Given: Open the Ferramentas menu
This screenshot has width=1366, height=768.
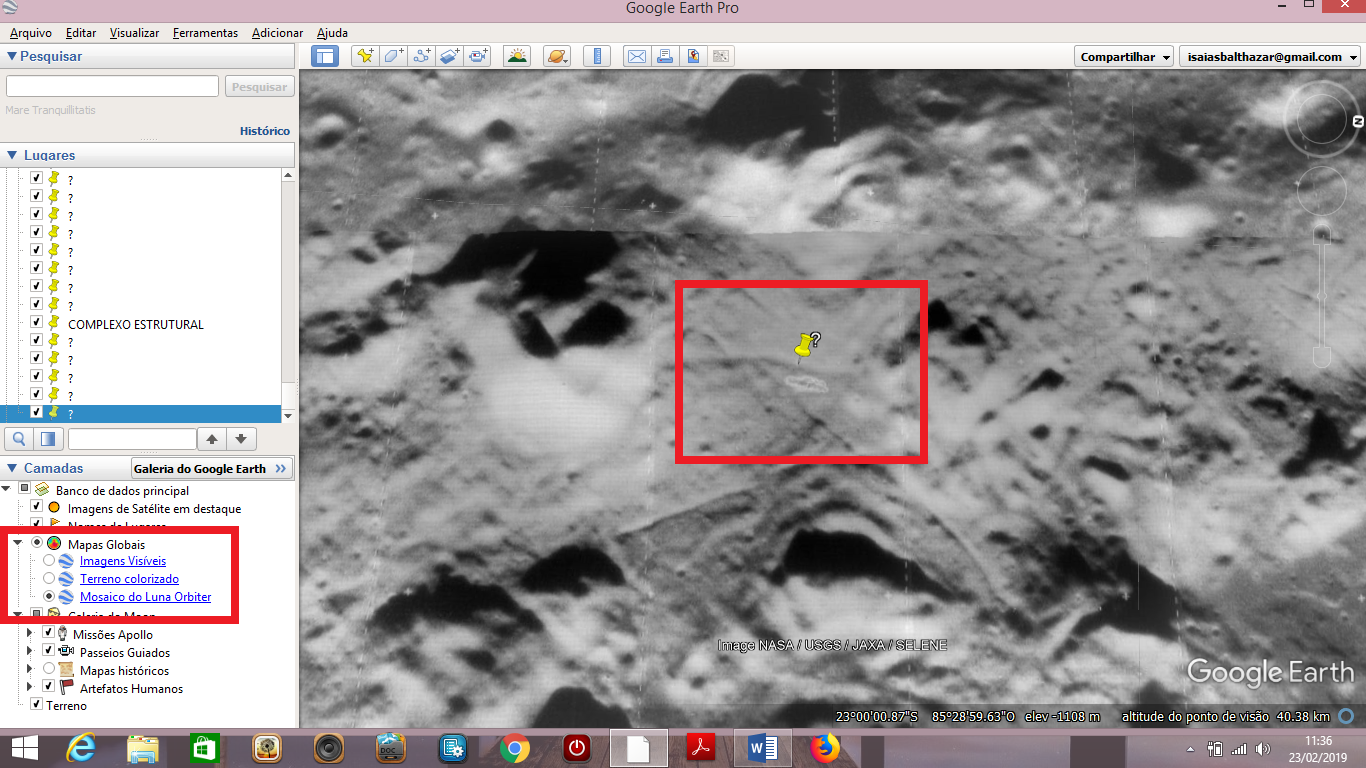Looking at the screenshot, I should click(x=205, y=33).
